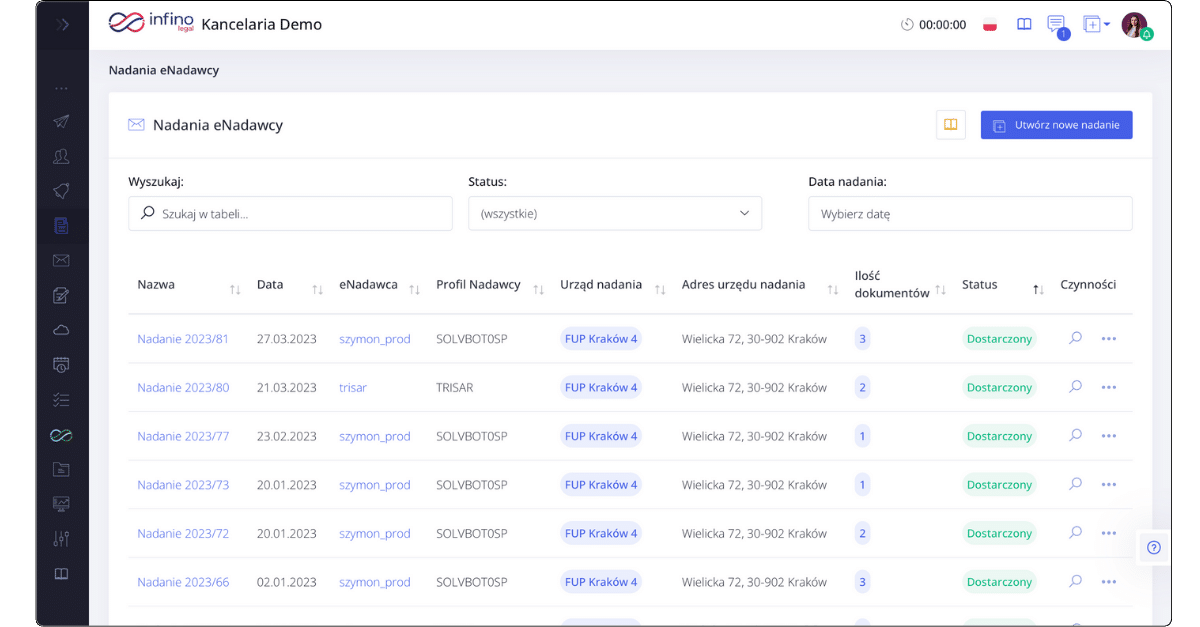Image resolution: width=1200 pixels, height=627 pixels.
Task: Preview Nadanie 2023/81 with magnifier icon
Action: point(1075,338)
